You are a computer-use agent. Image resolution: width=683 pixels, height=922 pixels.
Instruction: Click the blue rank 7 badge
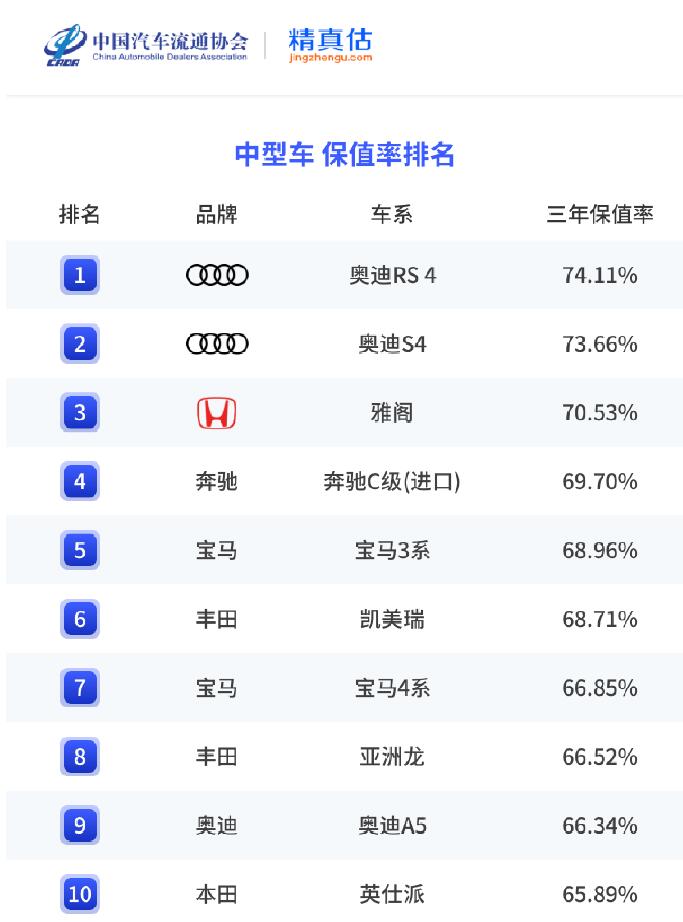click(x=80, y=688)
